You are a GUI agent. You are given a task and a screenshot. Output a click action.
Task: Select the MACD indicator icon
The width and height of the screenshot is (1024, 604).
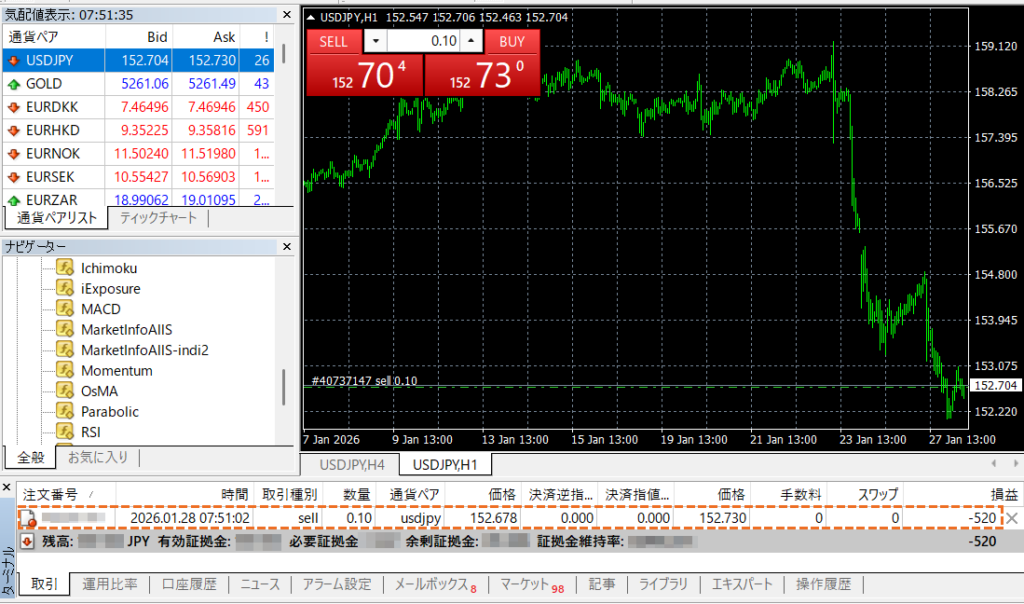pos(65,309)
